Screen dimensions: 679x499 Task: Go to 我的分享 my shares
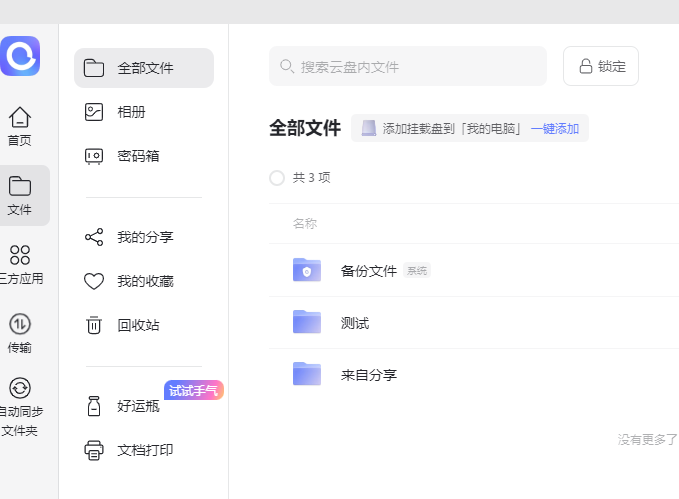tap(144, 237)
